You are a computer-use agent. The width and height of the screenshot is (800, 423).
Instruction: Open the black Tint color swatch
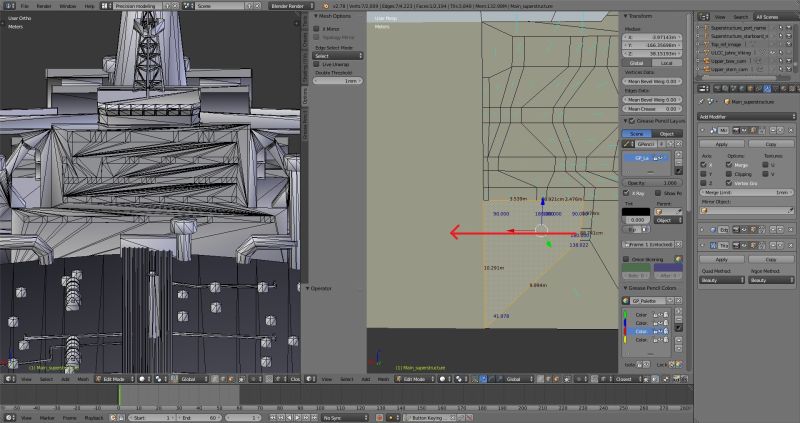click(x=636, y=212)
